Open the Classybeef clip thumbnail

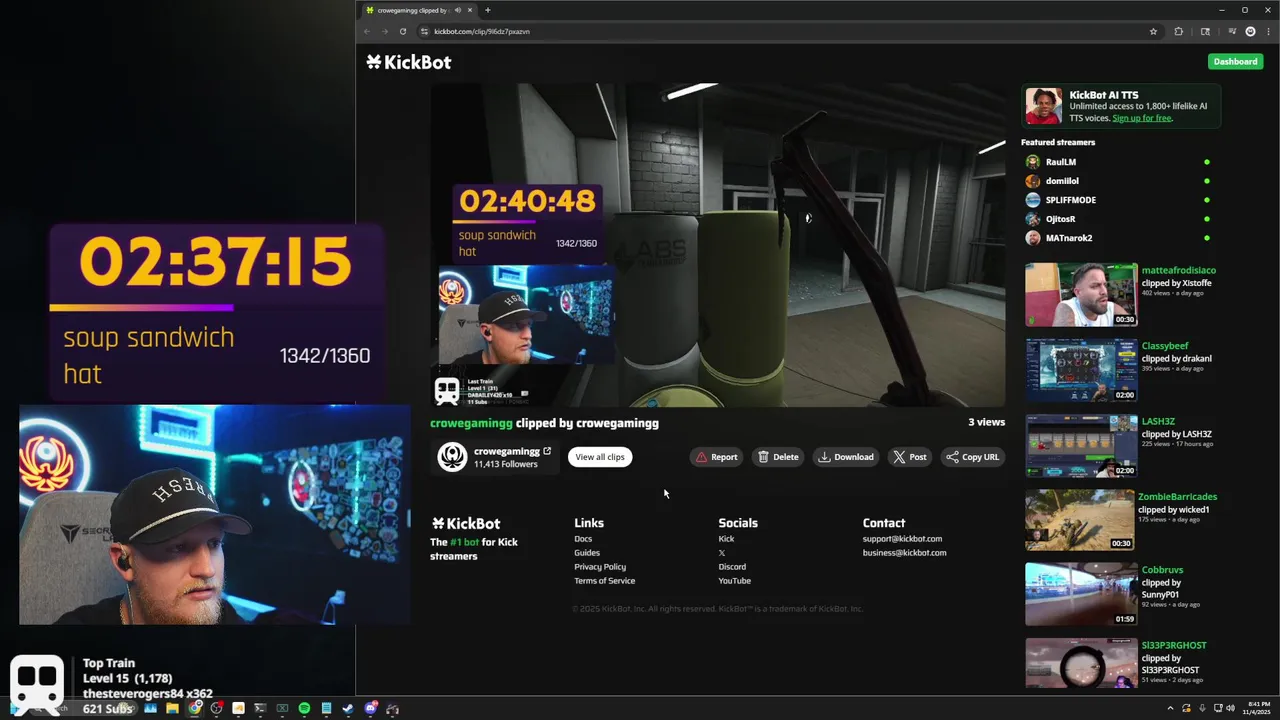pyautogui.click(x=1081, y=370)
